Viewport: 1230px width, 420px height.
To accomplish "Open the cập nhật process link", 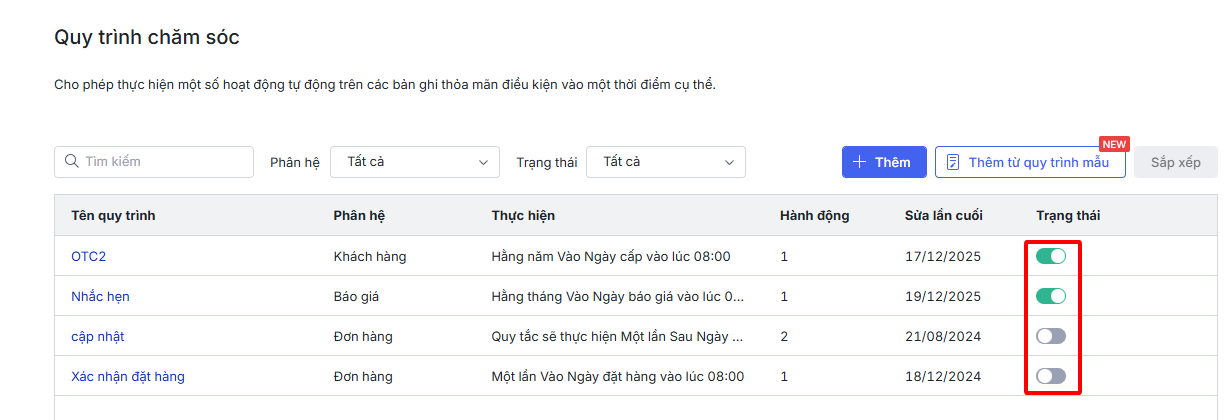I will click(97, 336).
